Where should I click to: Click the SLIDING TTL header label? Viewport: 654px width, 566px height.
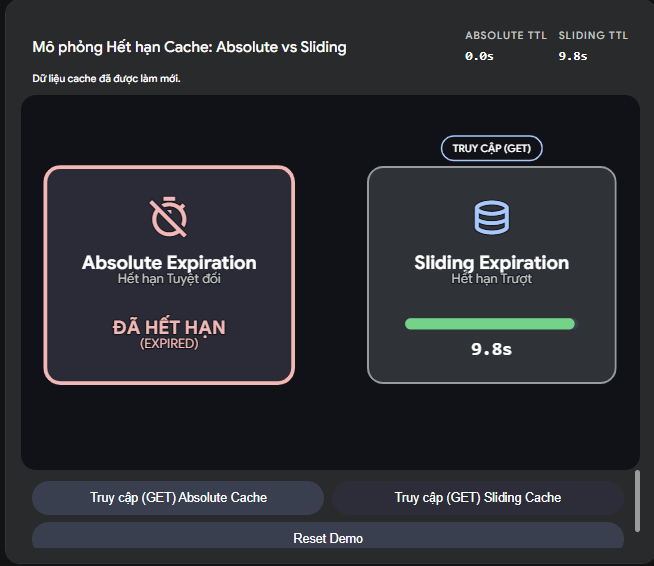pyautogui.click(x=593, y=36)
